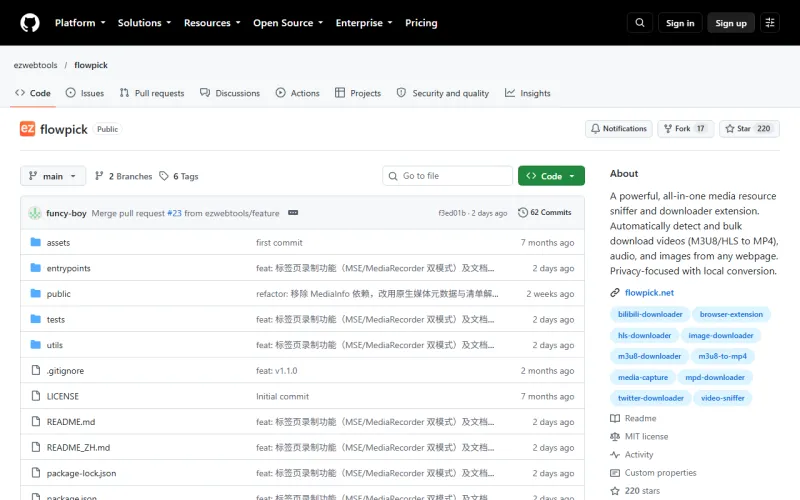Click the MIT license scale icon
The image size is (800, 500).
click(615, 437)
